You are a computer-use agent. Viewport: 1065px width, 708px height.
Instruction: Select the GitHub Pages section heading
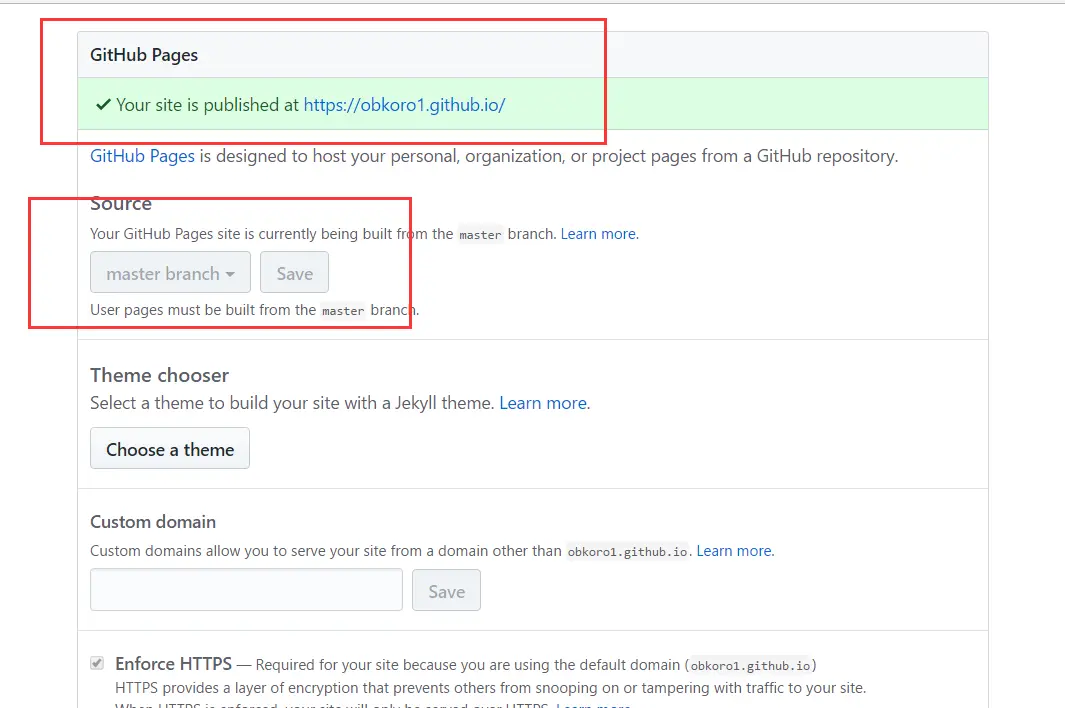click(x=144, y=54)
